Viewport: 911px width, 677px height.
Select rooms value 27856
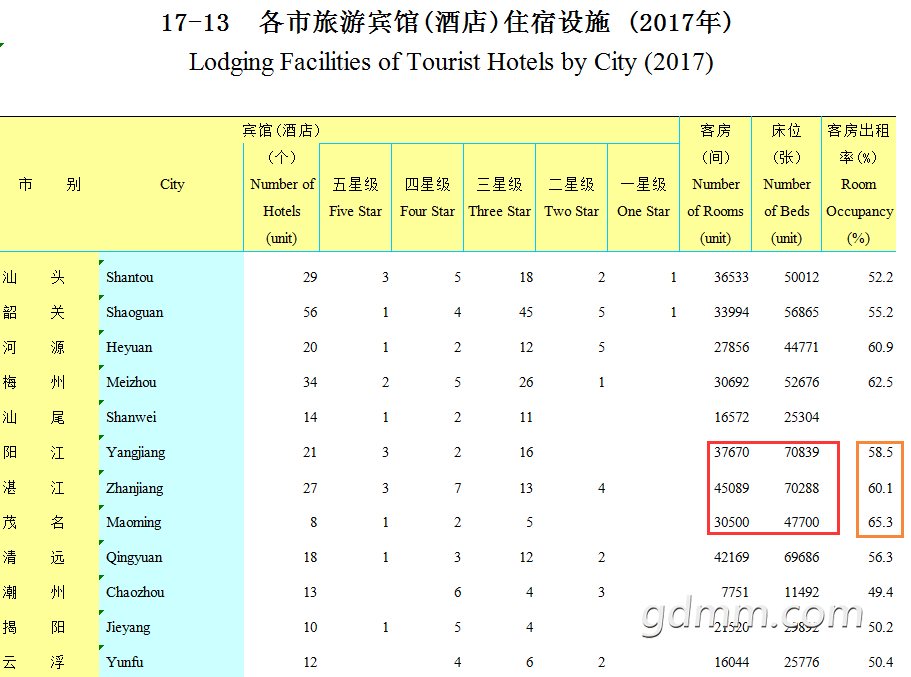point(731,347)
